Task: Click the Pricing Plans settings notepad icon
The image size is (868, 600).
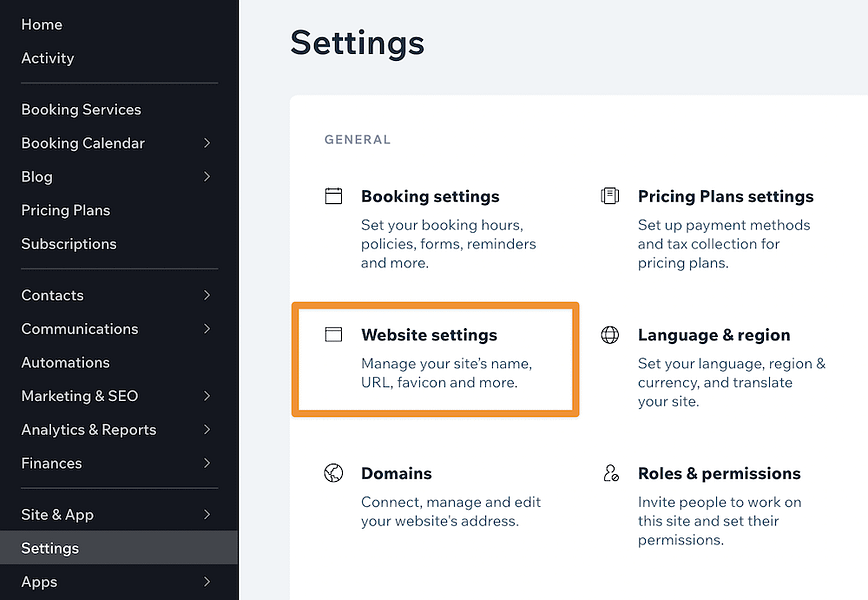Action: point(610,196)
